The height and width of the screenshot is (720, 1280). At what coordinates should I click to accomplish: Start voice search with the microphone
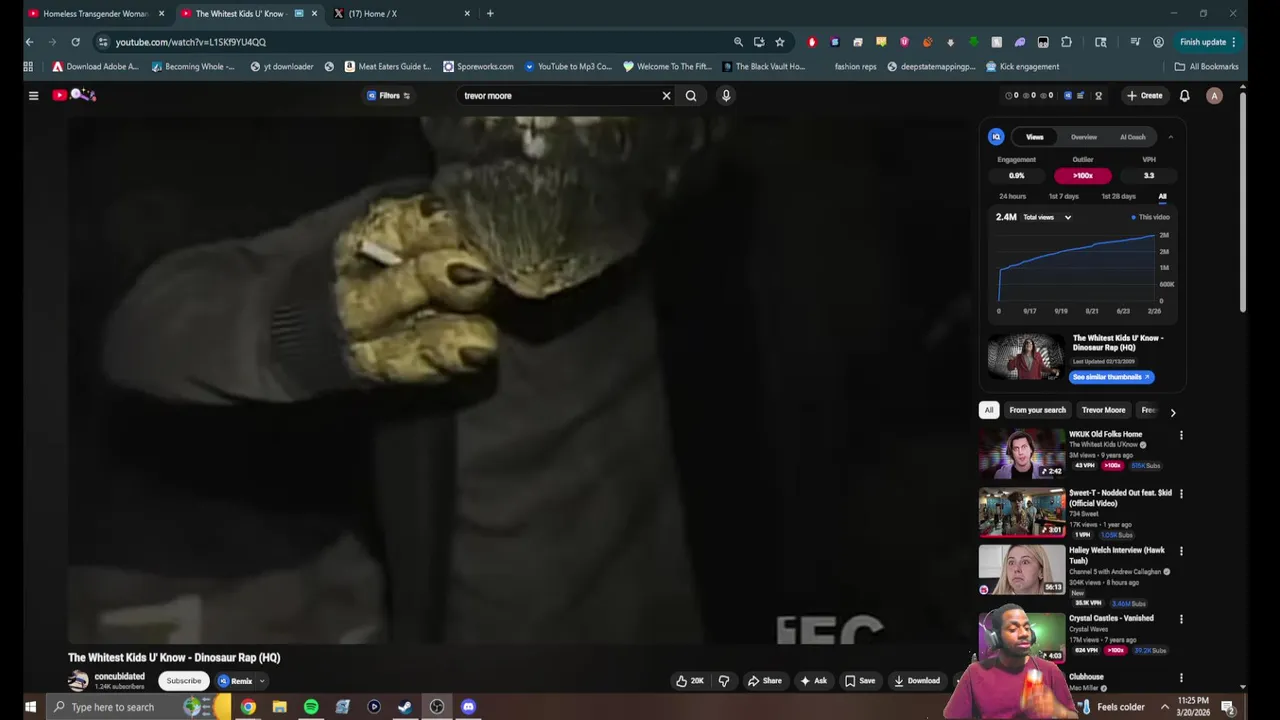(x=726, y=96)
